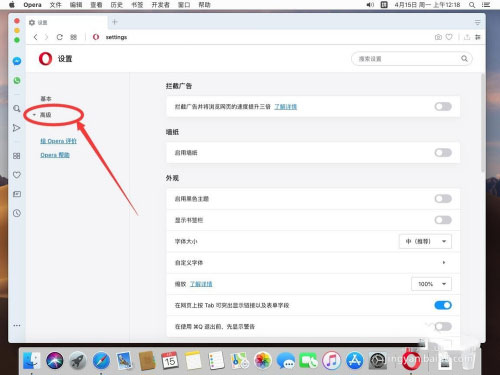Open Speed Dial from sidebar grid icon
The height and width of the screenshot is (375, 500).
coord(17,156)
